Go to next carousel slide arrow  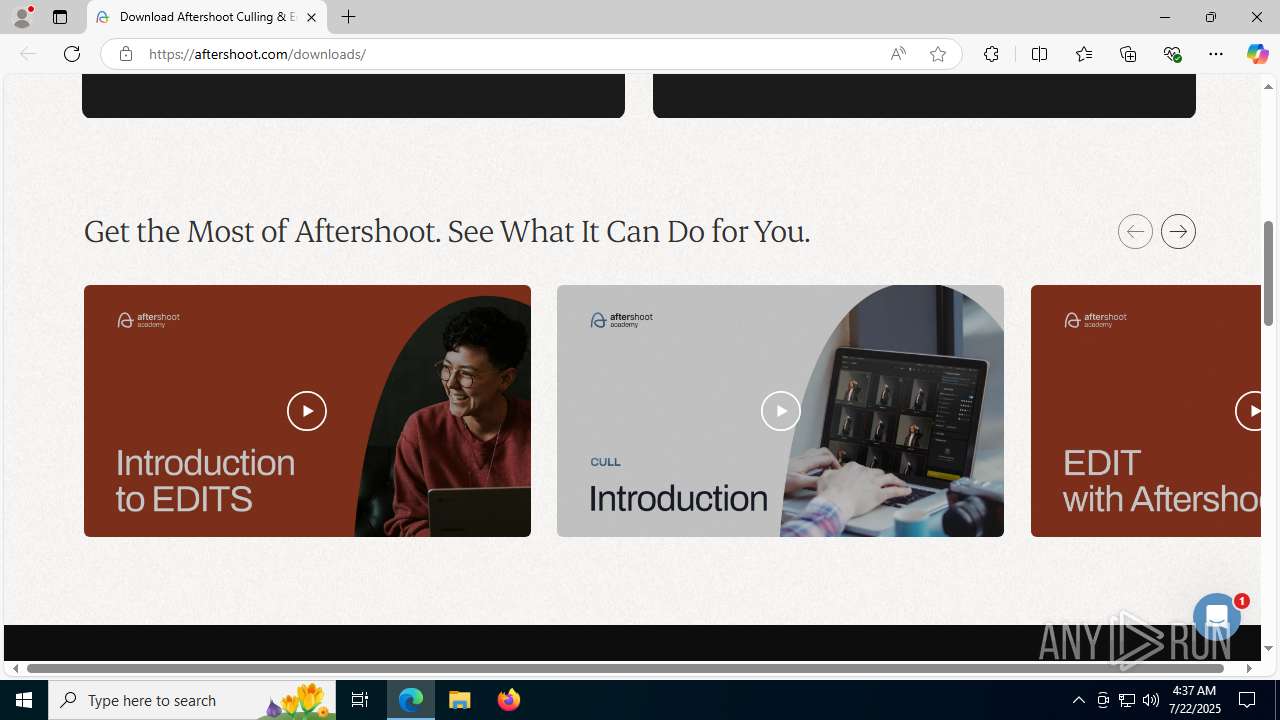[1178, 232]
